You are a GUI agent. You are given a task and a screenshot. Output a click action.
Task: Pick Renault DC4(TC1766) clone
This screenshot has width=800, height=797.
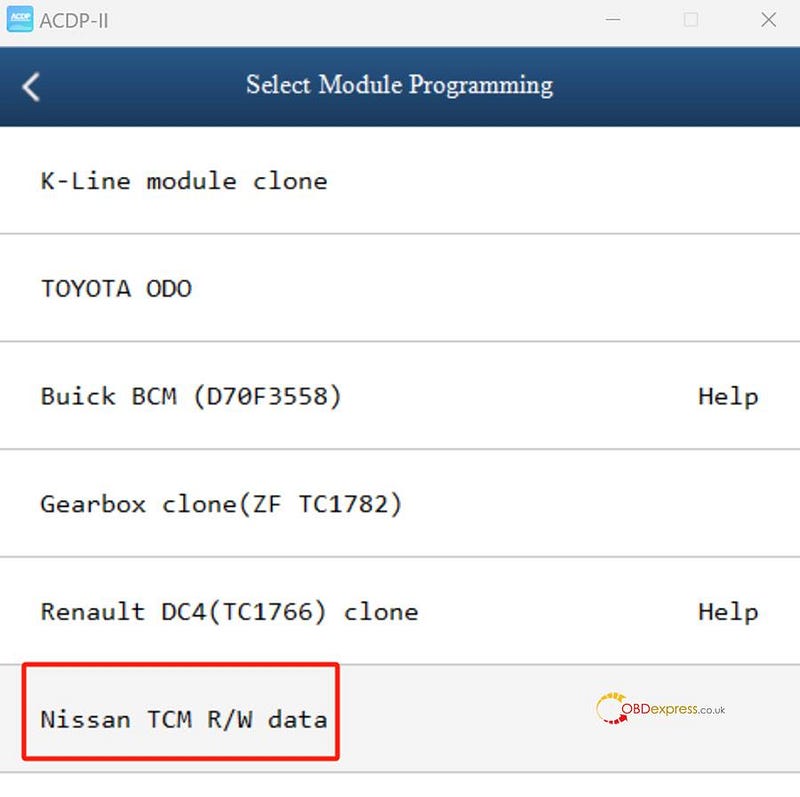point(400,611)
